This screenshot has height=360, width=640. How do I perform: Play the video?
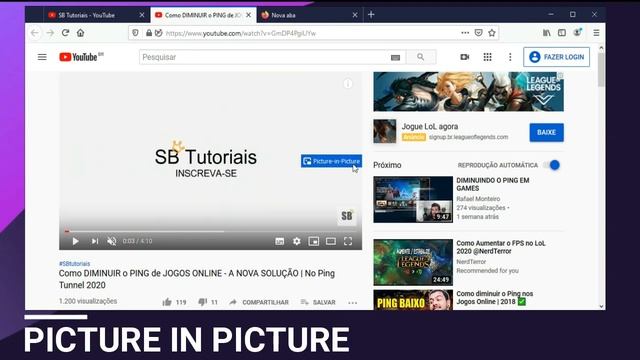coord(76,241)
